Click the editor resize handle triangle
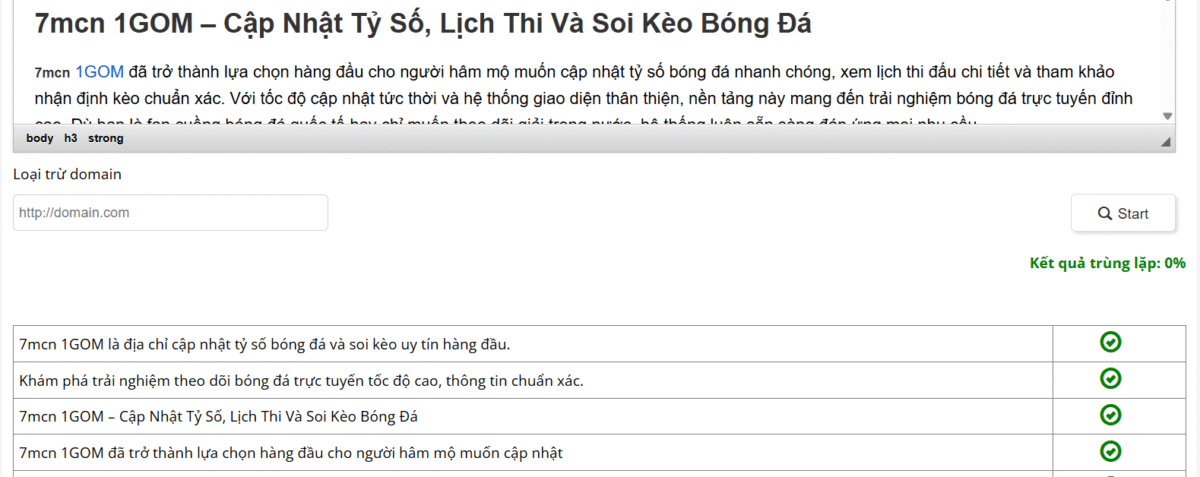The width and height of the screenshot is (1200, 477). coord(1166,142)
